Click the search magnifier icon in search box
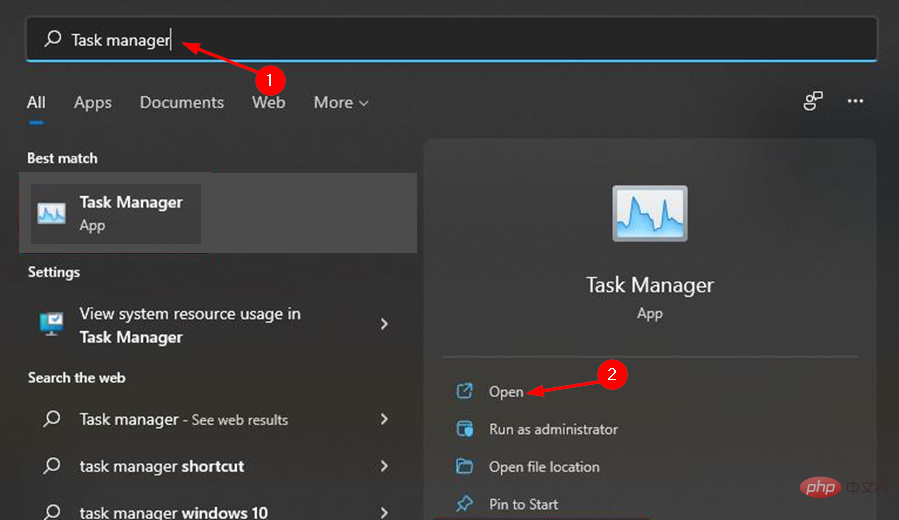899x520 pixels. click(53, 39)
